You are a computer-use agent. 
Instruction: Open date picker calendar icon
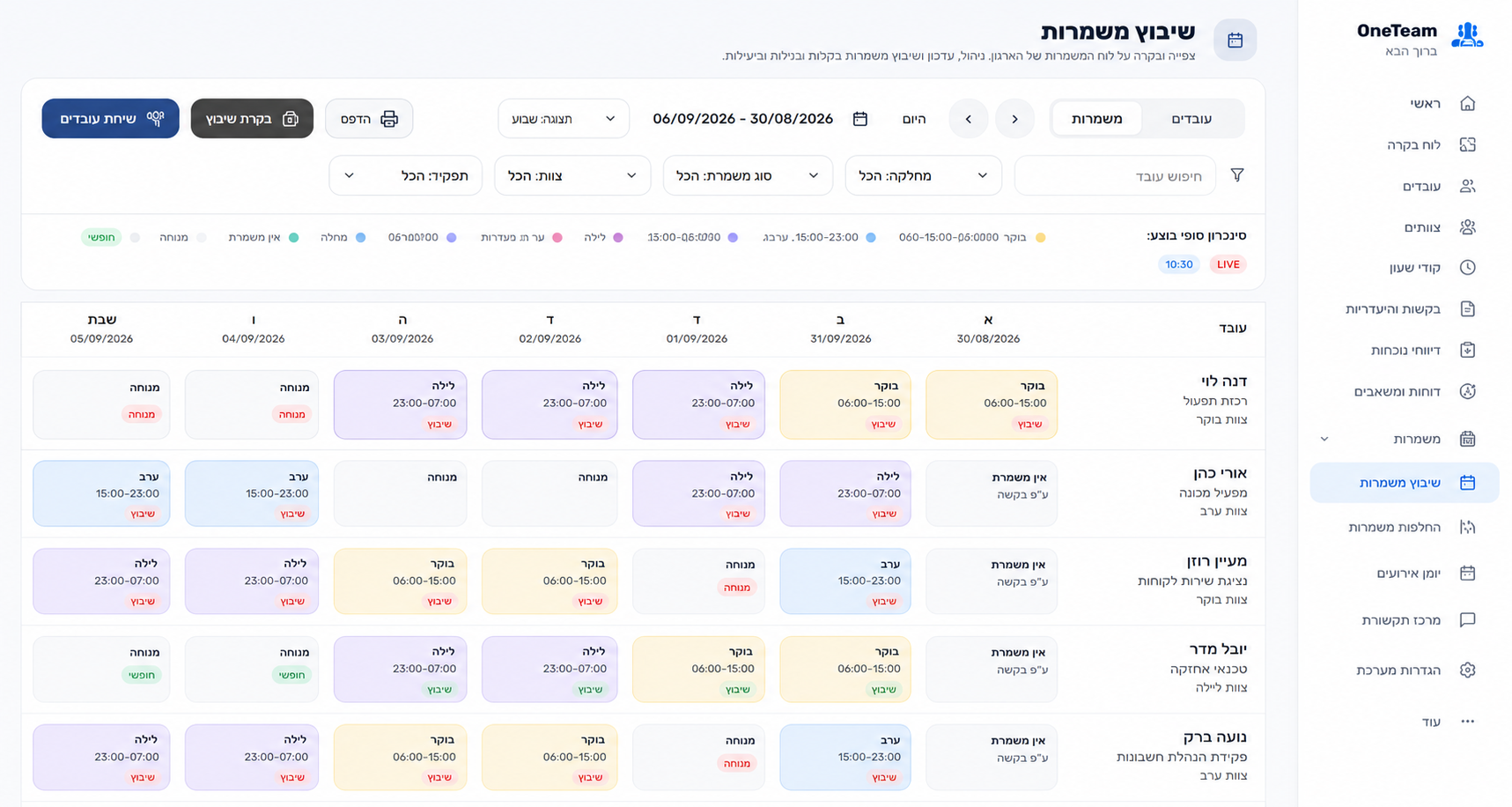coord(860,119)
